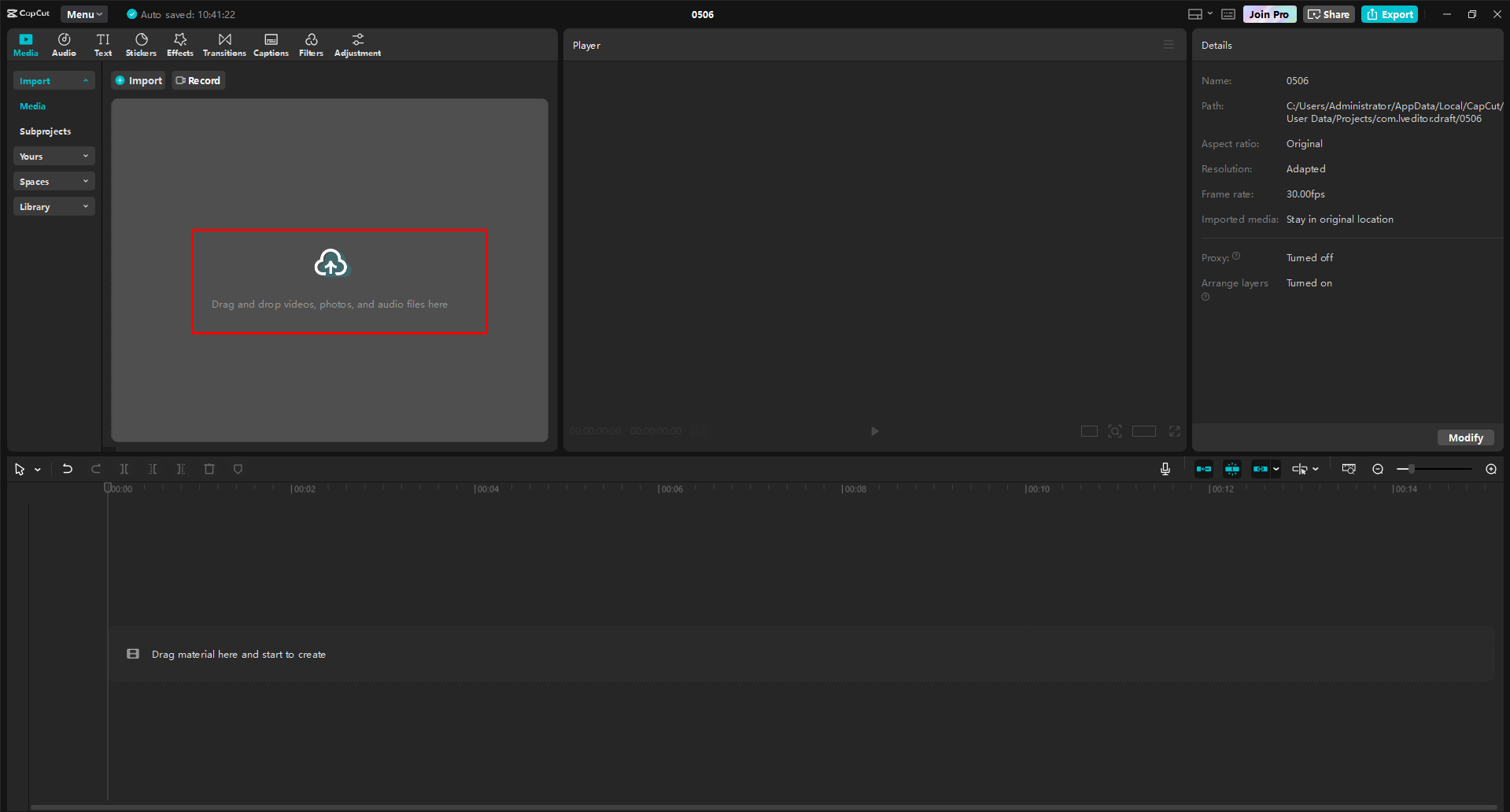Click the timeline horizontal scrollbar
This screenshot has height=812, width=1510.
click(x=763, y=807)
